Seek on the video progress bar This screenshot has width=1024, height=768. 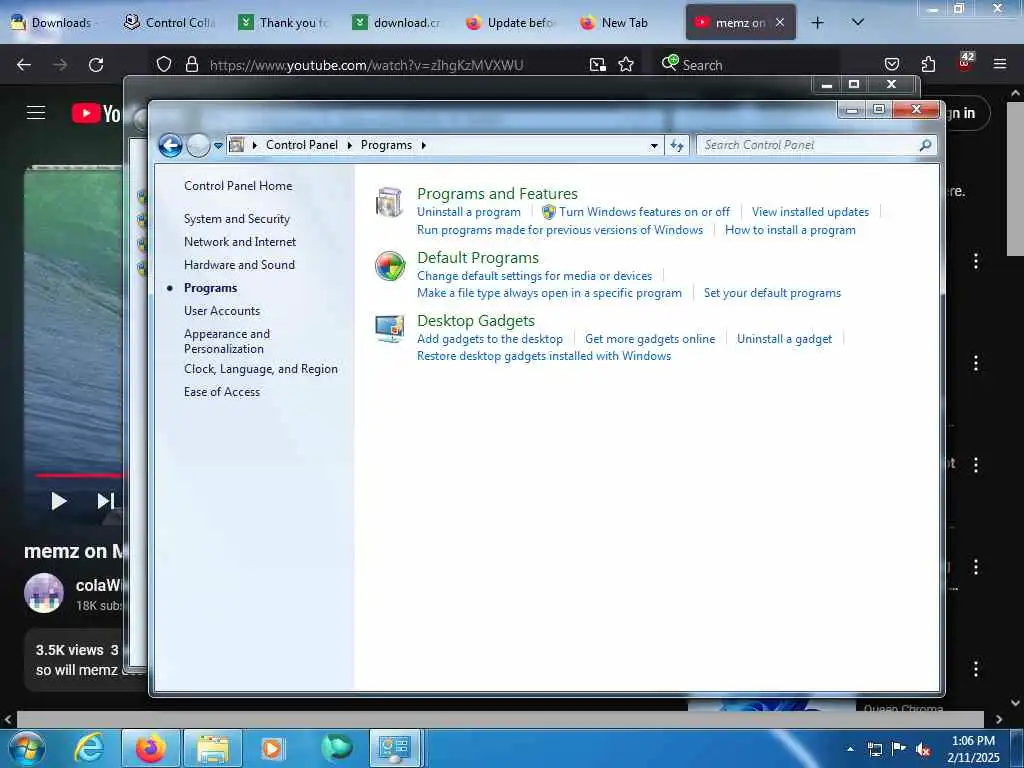(x=78, y=475)
